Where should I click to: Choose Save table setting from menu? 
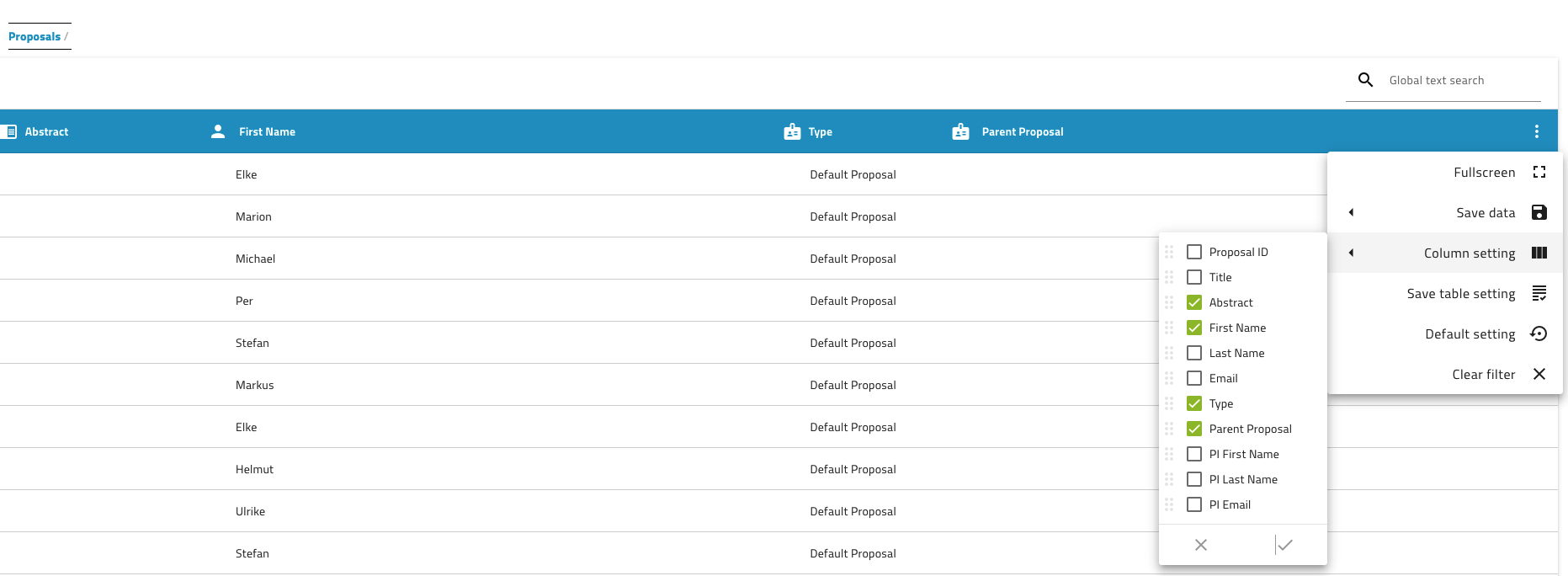pos(1460,294)
